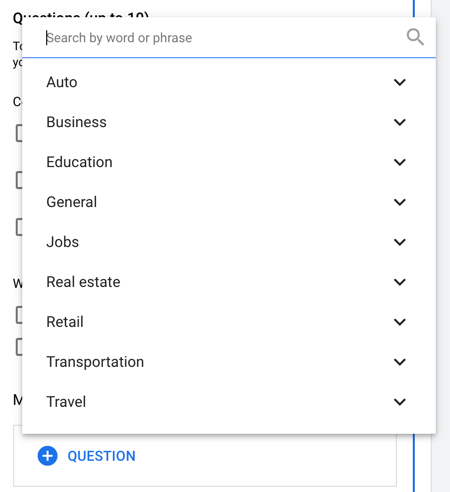Viewport: 450px width, 492px height.
Task: Expand the Auto category chevron
Action: click(400, 82)
